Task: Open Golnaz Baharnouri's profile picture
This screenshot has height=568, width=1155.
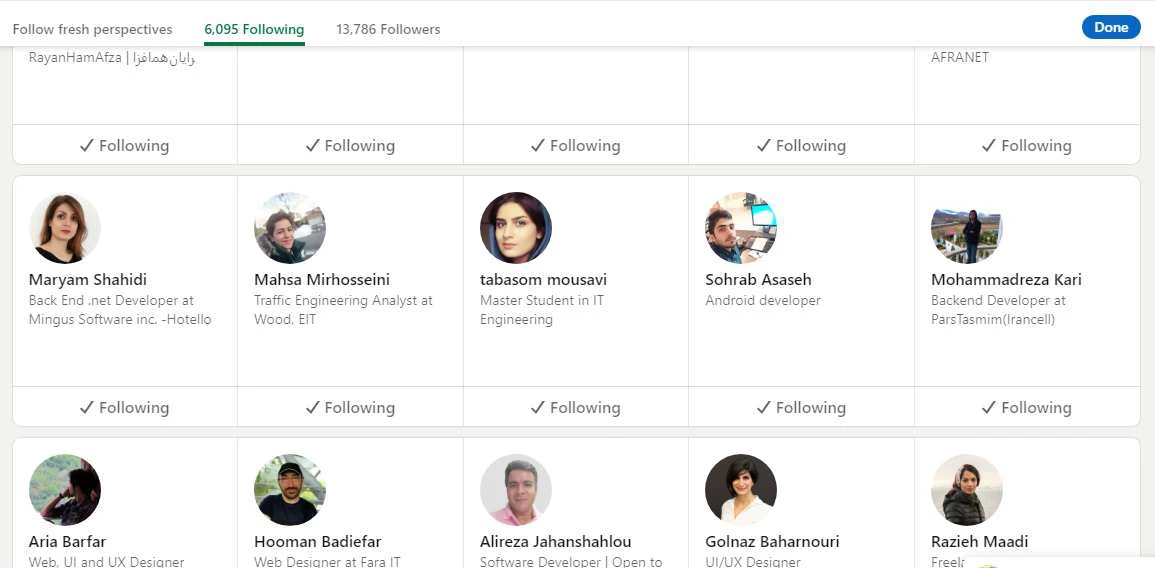Action: point(741,490)
